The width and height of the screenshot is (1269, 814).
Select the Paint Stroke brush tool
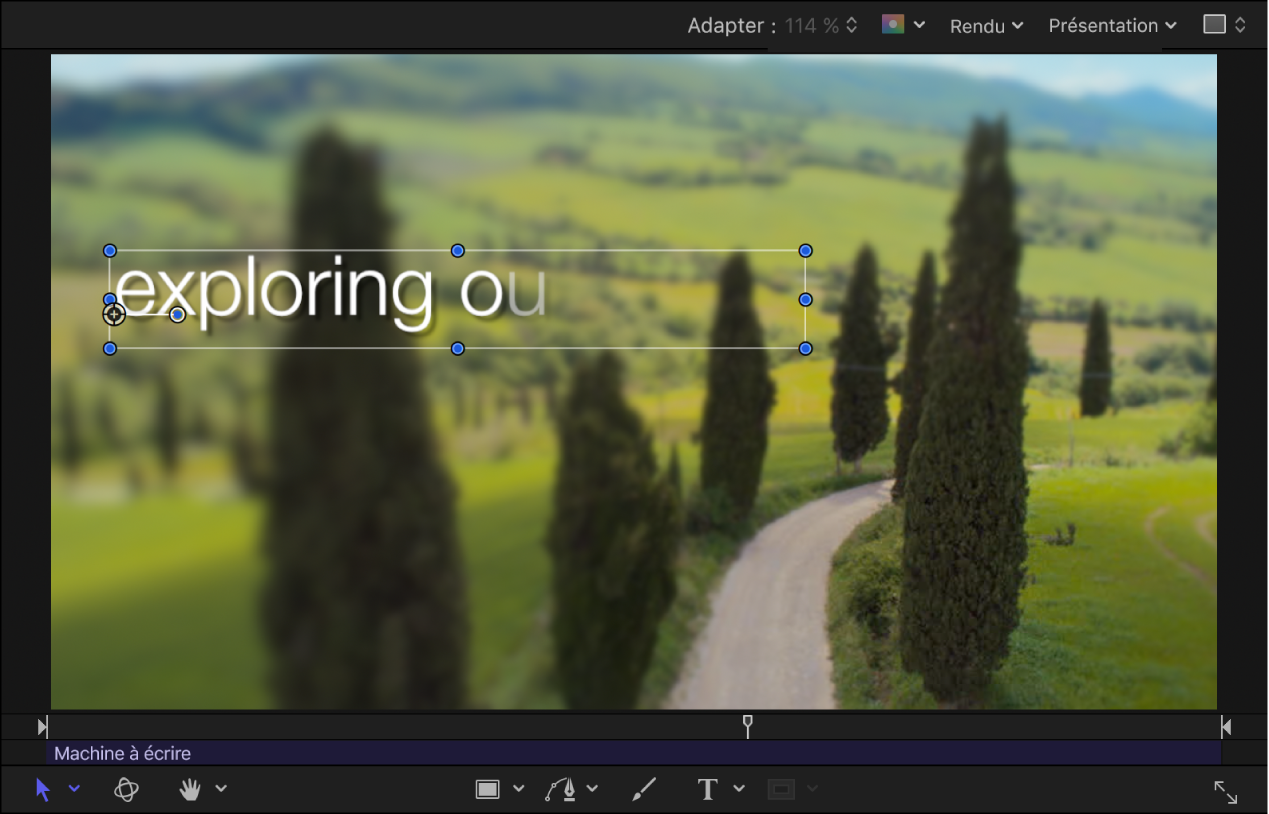[x=645, y=789]
